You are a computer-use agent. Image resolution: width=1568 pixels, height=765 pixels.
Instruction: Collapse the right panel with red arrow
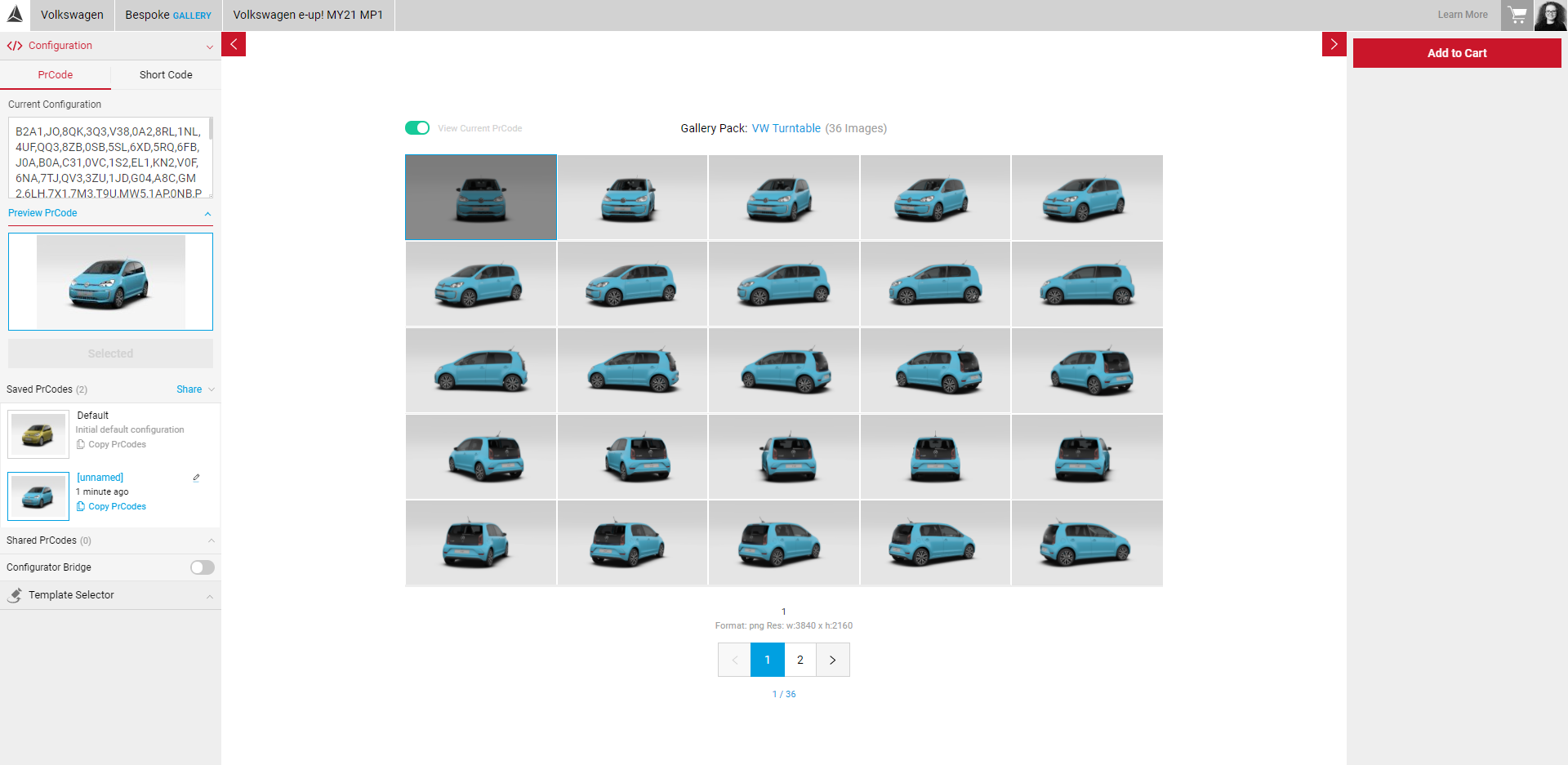point(1334,44)
